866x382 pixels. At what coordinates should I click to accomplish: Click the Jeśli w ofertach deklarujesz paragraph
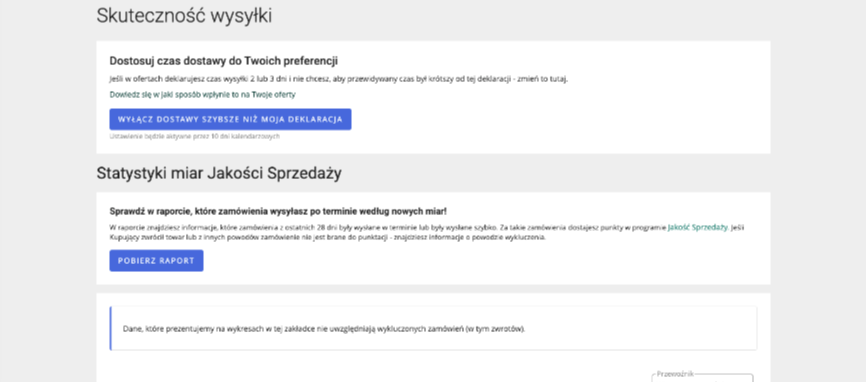pos(339,79)
